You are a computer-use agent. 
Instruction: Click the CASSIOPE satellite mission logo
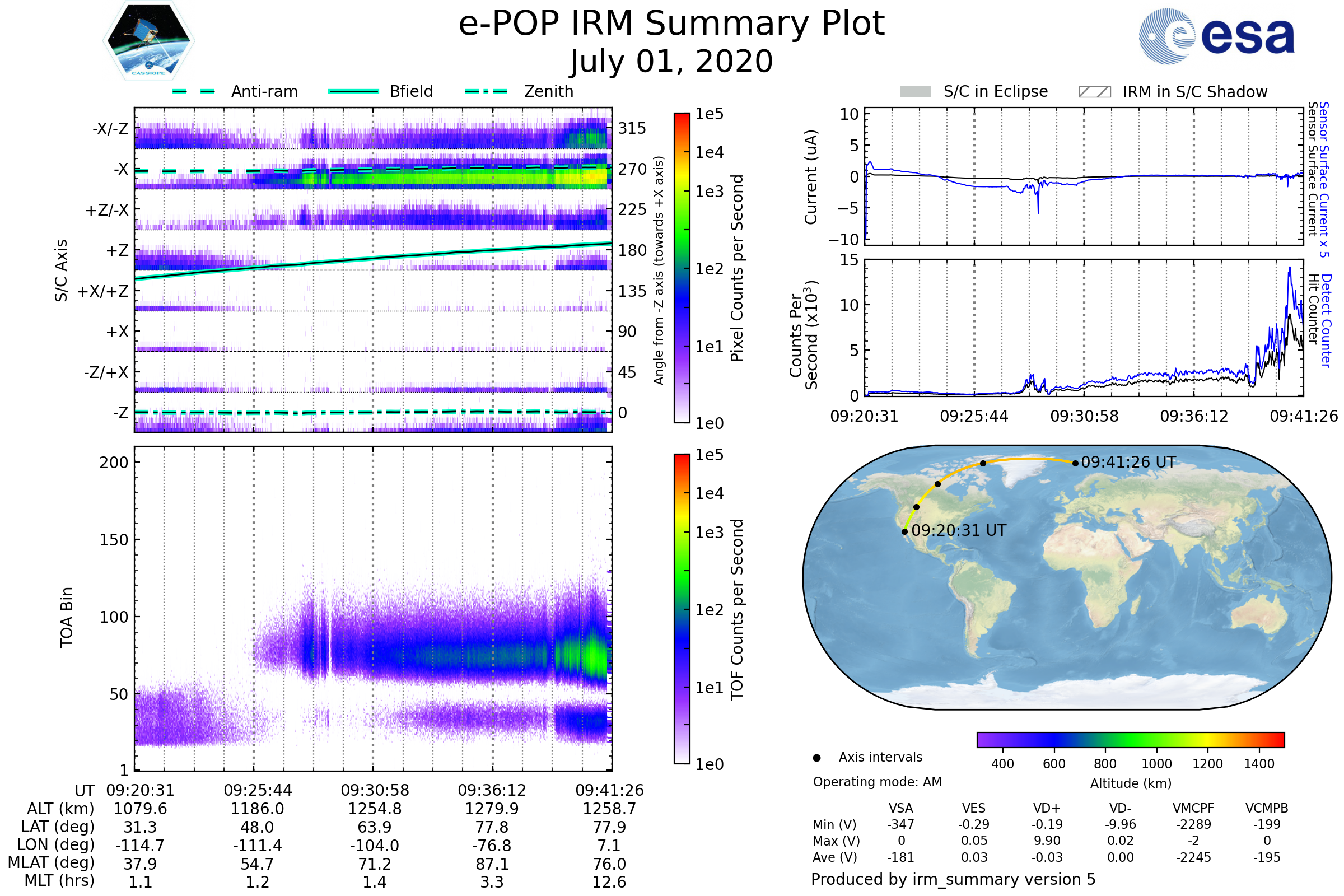tap(148, 41)
